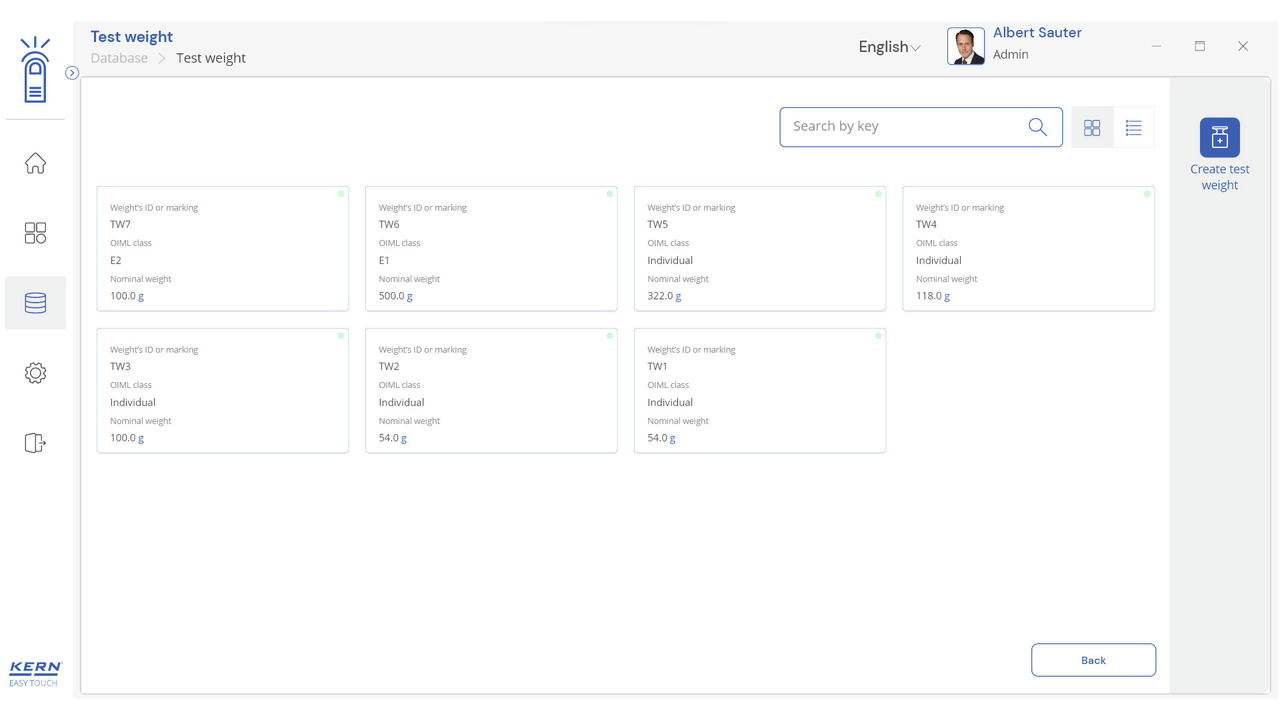Select the Database sidebar icon
The height and width of the screenshot is (720, 1280).
coord(35,303)
